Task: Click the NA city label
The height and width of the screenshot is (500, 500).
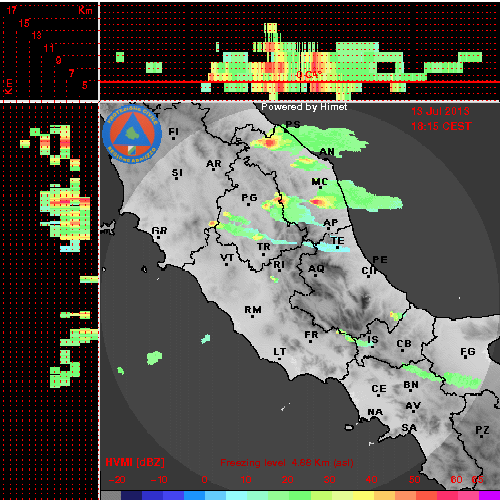Action: tap(375, 412)
